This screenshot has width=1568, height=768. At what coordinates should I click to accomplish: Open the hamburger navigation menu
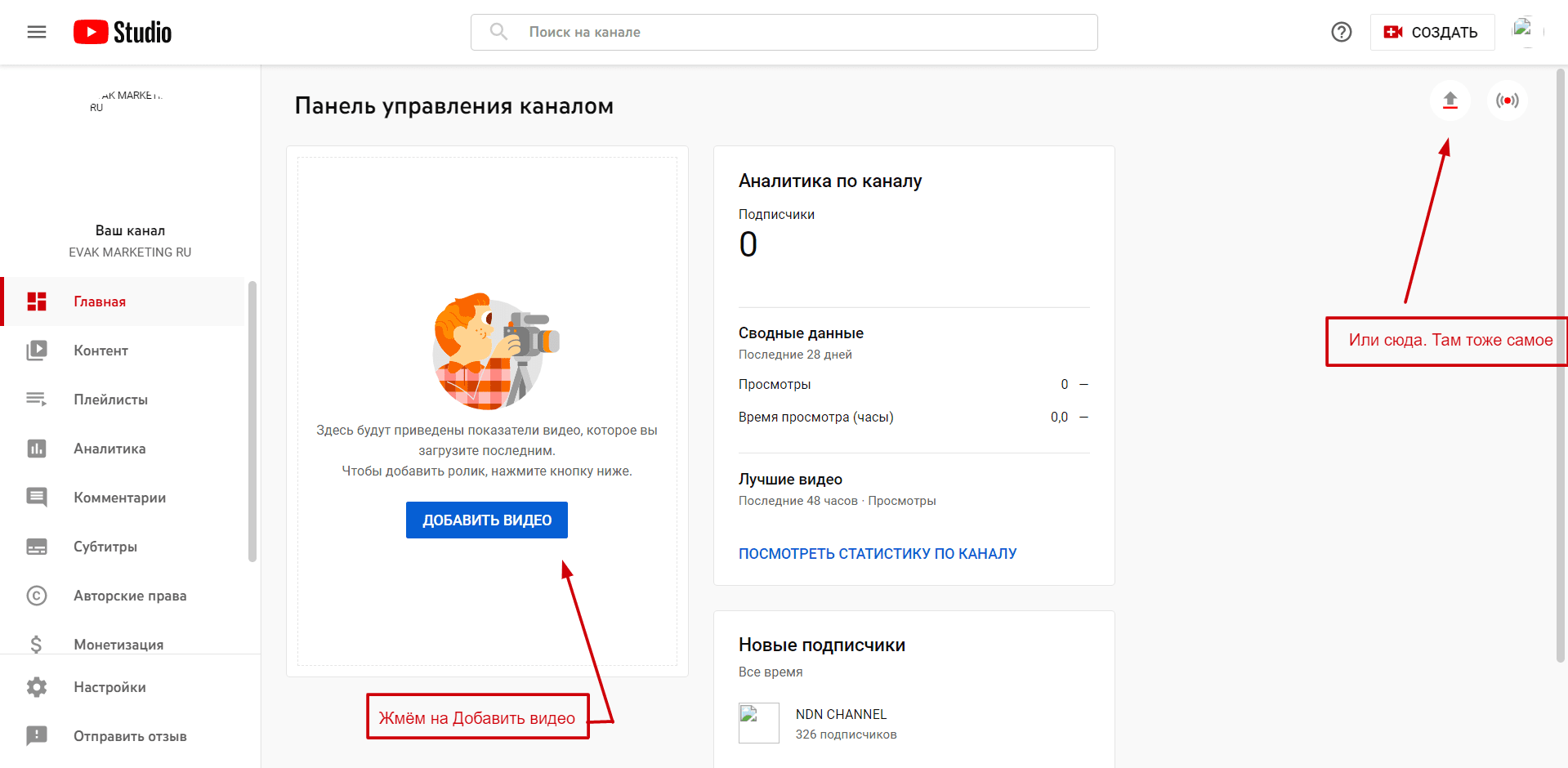coord(37,32)
